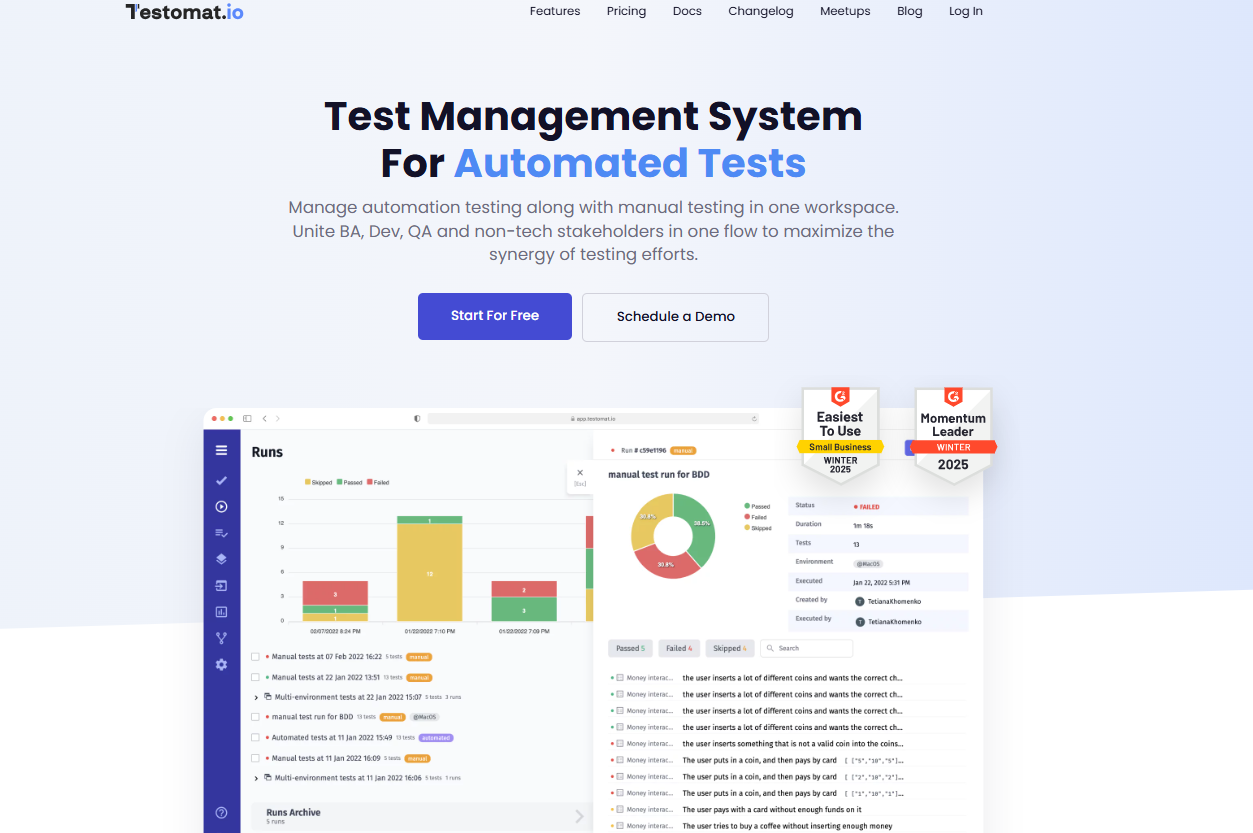Select the layers icon in the sidebar
The image size is (1253, 833).
point(221,558)
